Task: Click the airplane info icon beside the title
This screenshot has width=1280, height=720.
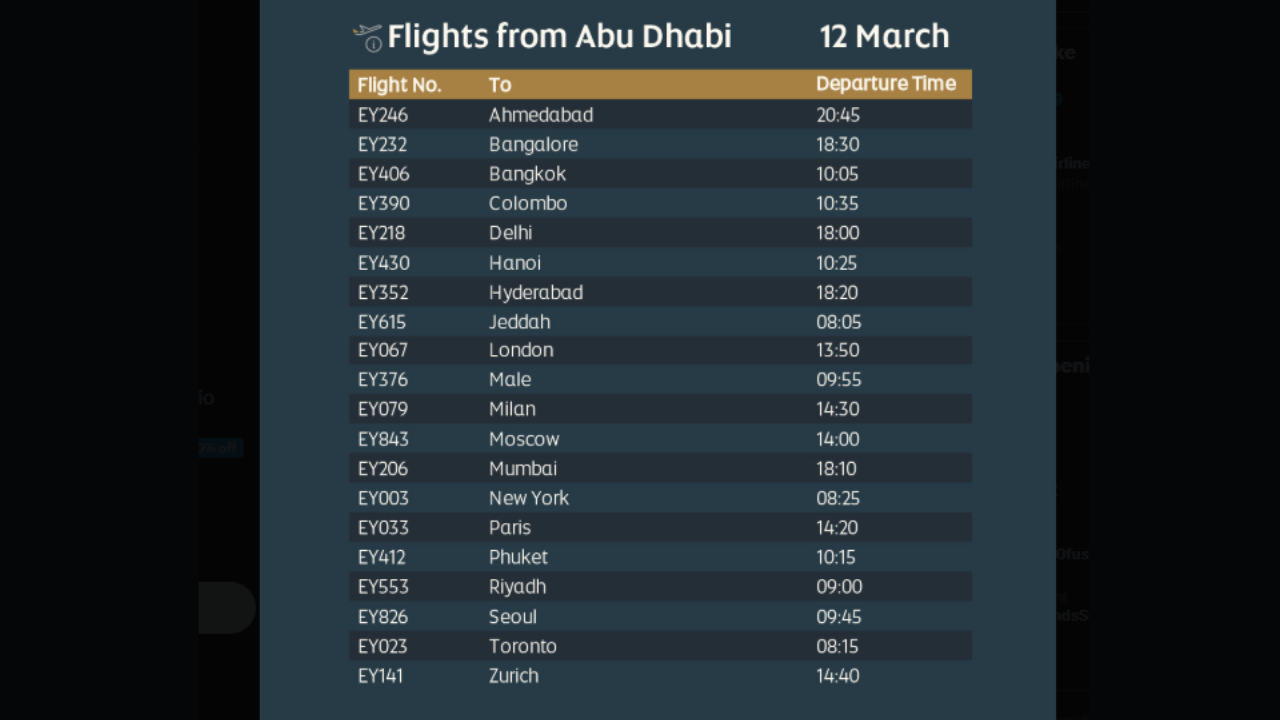Action: click(368, 37)
